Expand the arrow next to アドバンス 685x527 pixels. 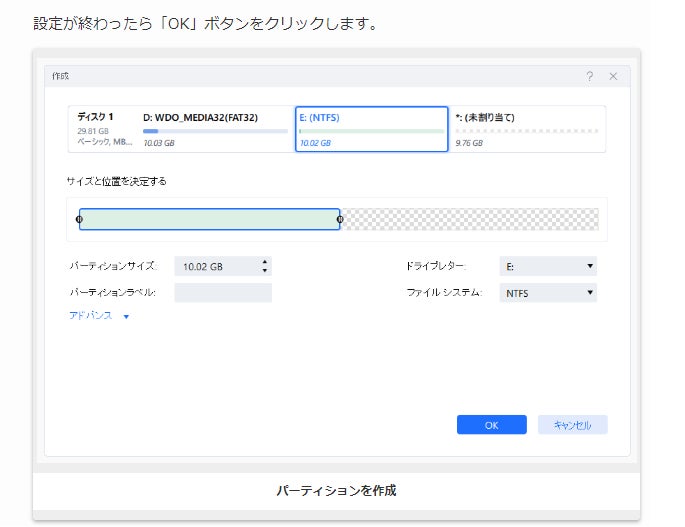pos(126,317)
